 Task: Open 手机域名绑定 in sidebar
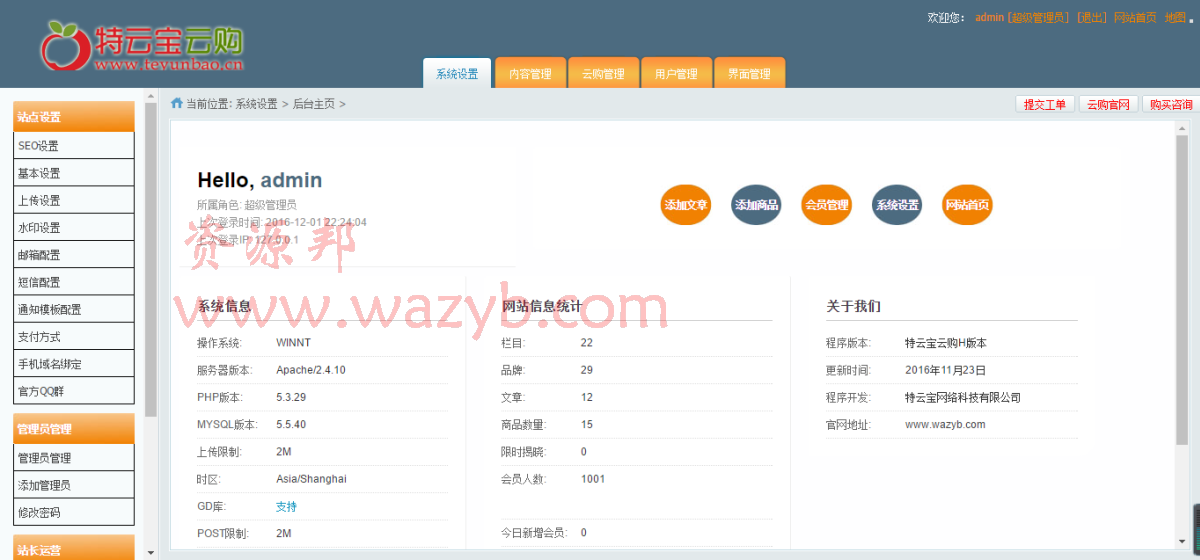(x=74, y=364)
